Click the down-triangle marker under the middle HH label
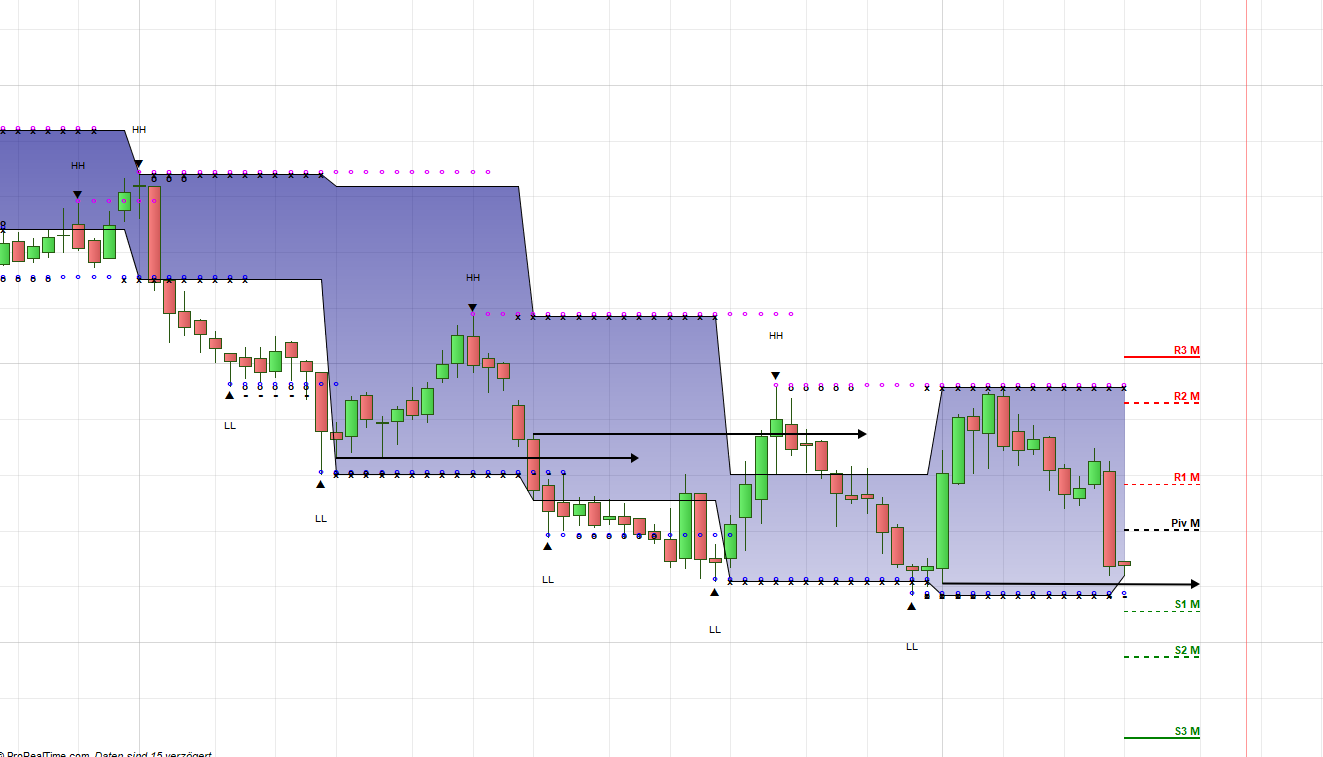The width and height of the screenshot is (1323, 757). pyautogui.click(x=472, y=307)
